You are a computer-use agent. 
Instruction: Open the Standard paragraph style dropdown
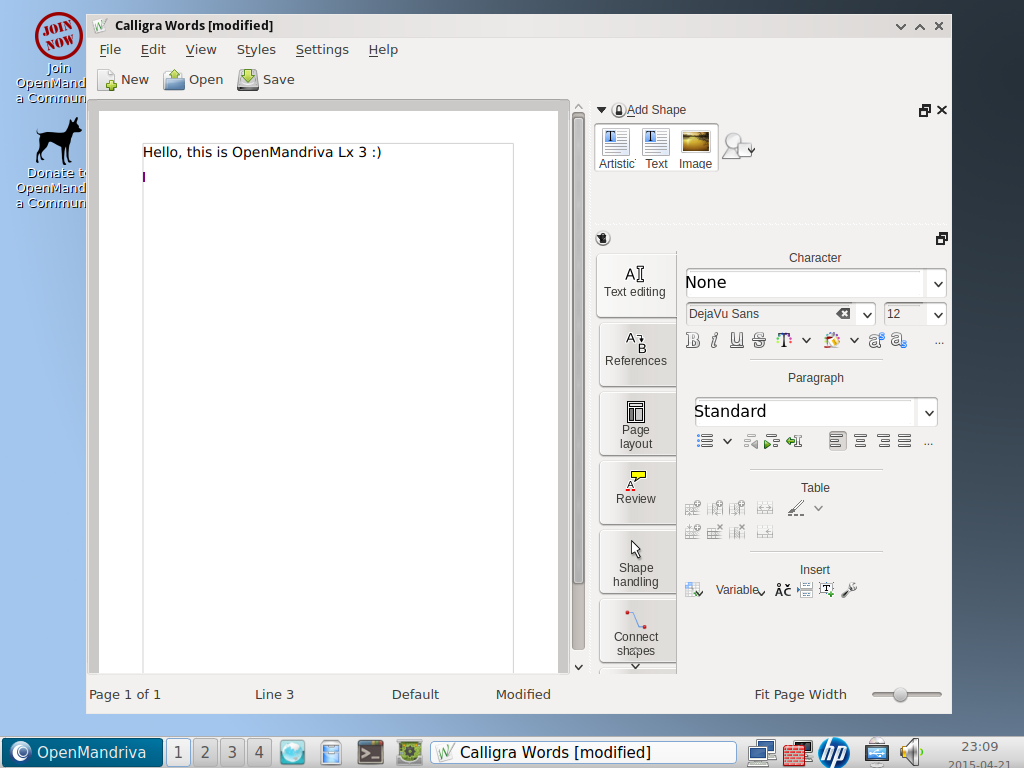pyautogui.click(x=928, y=412)
